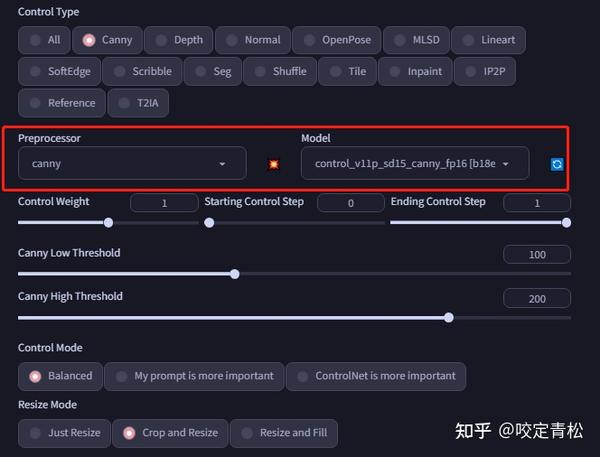600x457 pixels.
Task: Click the Ending Control Step value field
Action: point(537,203)
